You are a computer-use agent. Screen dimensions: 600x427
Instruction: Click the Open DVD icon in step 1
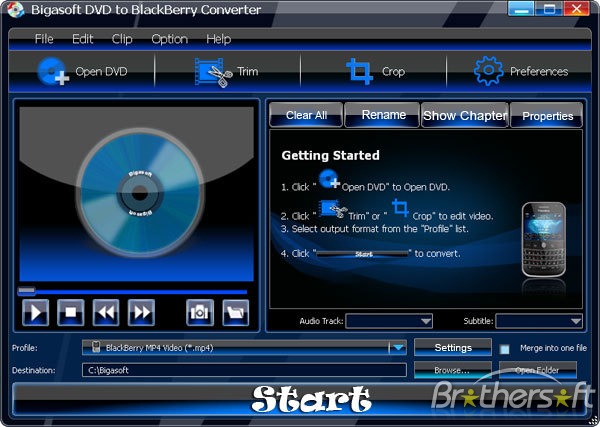[x=329, y=179]
